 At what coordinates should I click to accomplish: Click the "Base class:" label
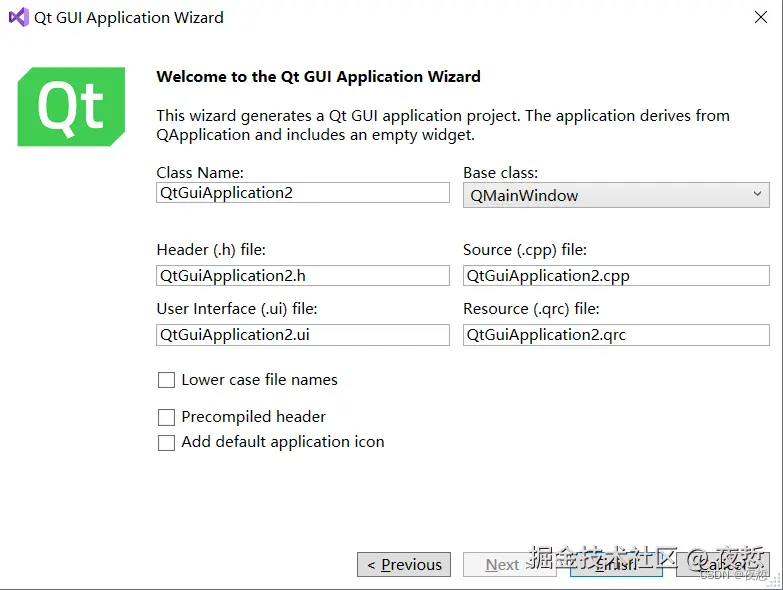click(500, 173)
